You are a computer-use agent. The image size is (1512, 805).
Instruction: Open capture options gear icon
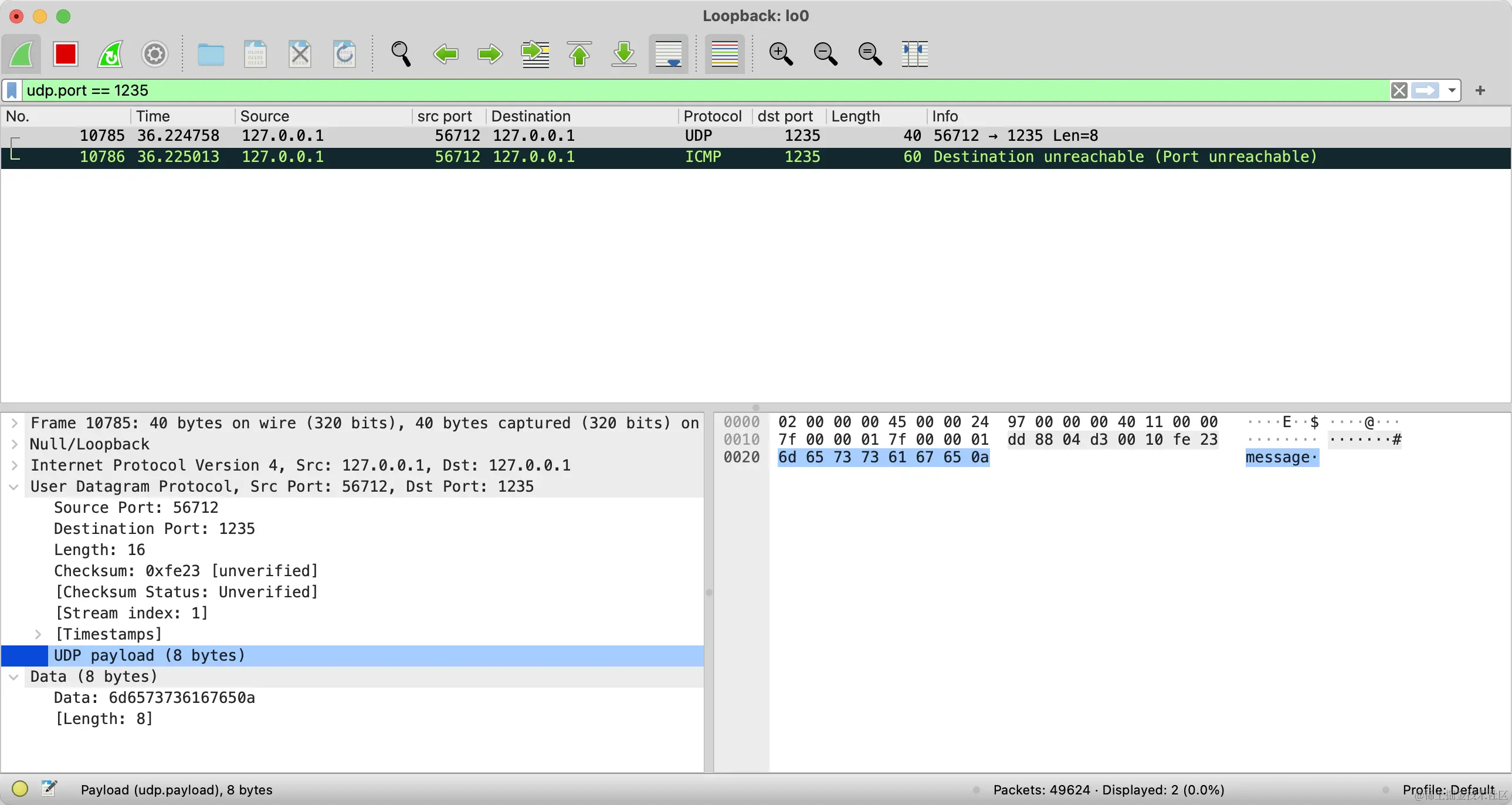tap(155, 54)
